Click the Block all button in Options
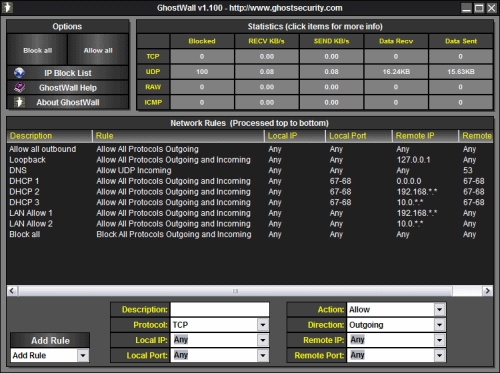This screenshot has height=373, width=500. pos(37,50)
